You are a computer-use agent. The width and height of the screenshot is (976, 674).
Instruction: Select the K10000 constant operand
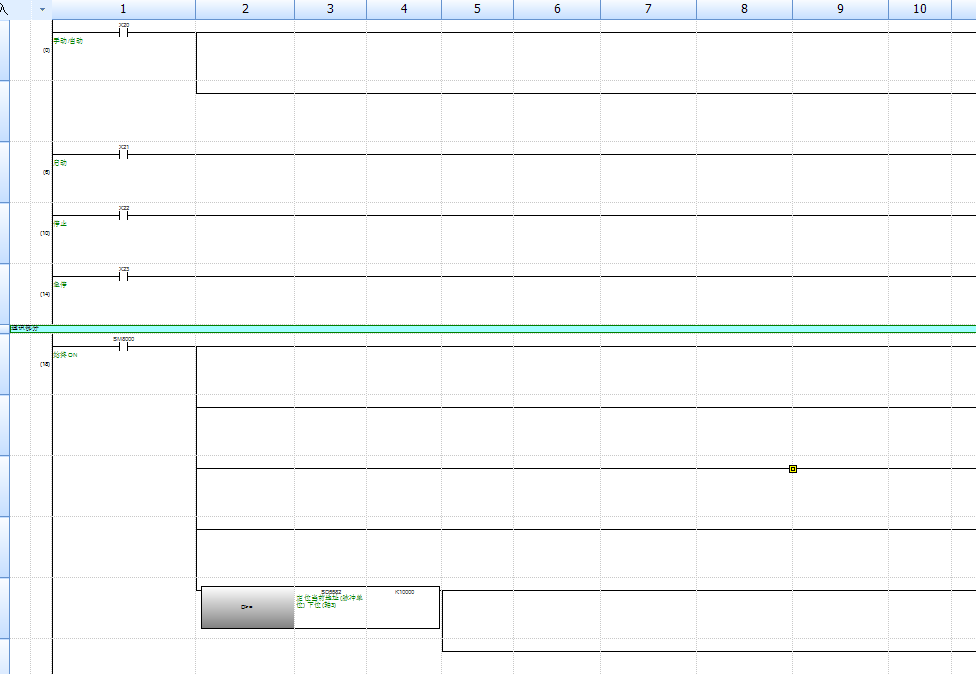coord(404,592)
